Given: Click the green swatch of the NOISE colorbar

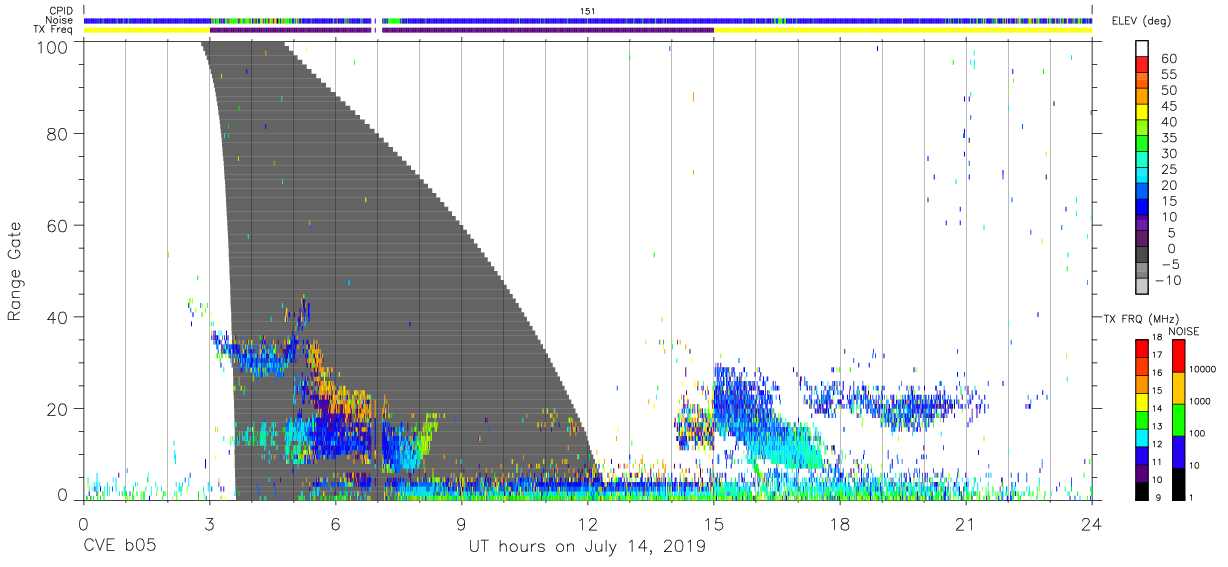Looking at the screenshot, I should coord(1178,419).
